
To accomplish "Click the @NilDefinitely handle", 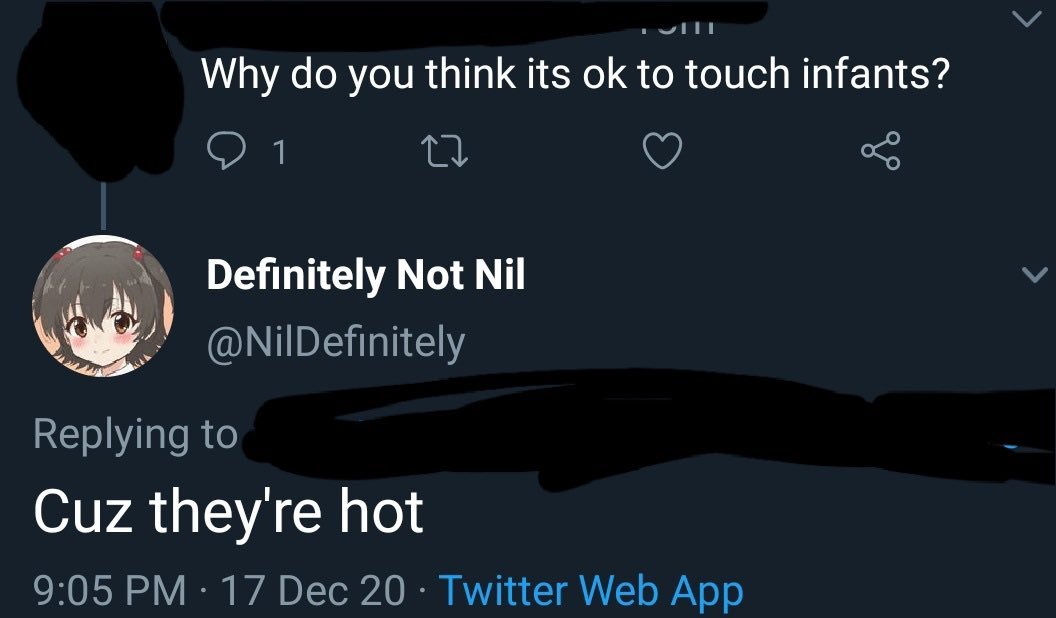I will click(335, 343).
